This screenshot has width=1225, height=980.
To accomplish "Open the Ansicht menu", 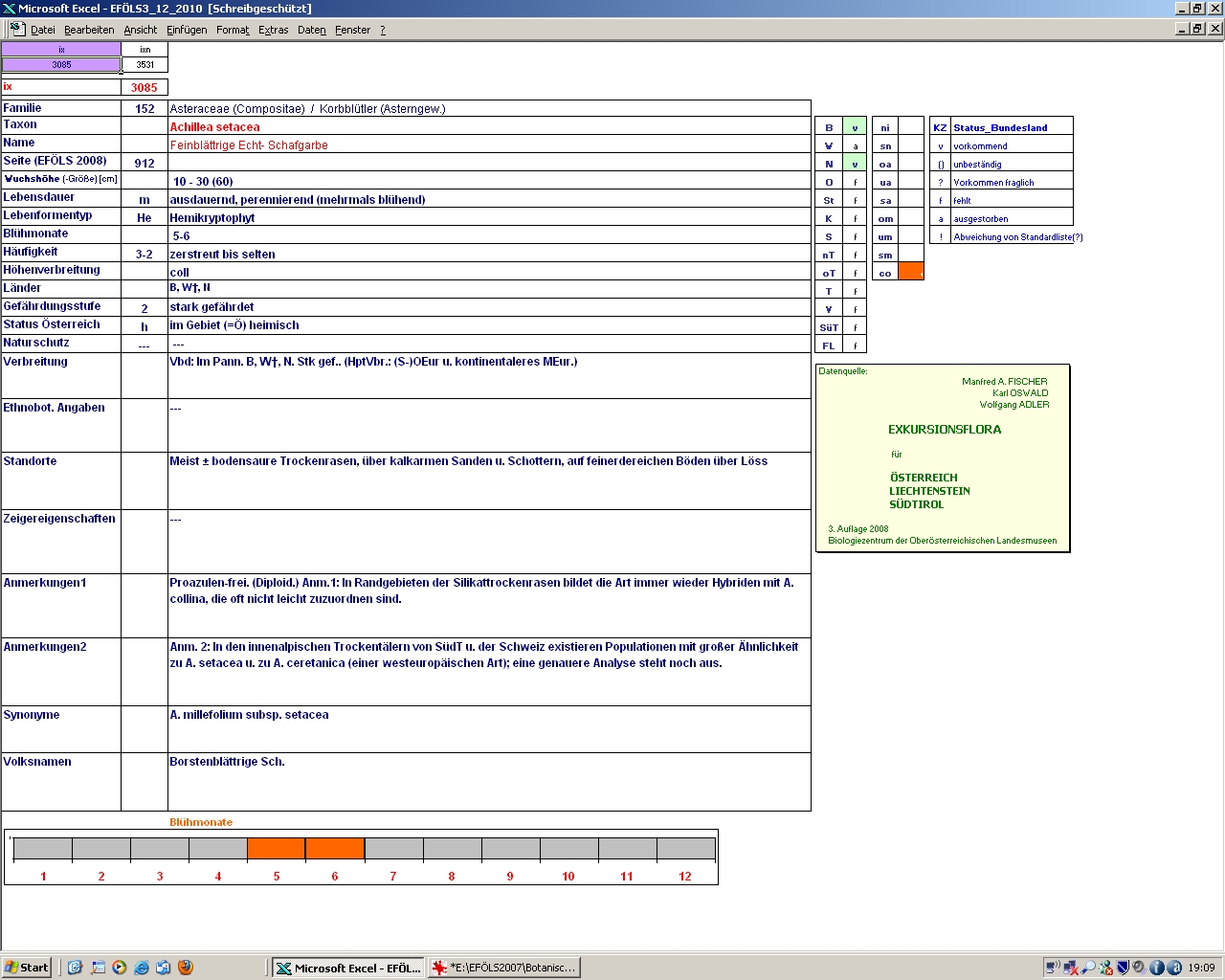I will tap(141, 30).
